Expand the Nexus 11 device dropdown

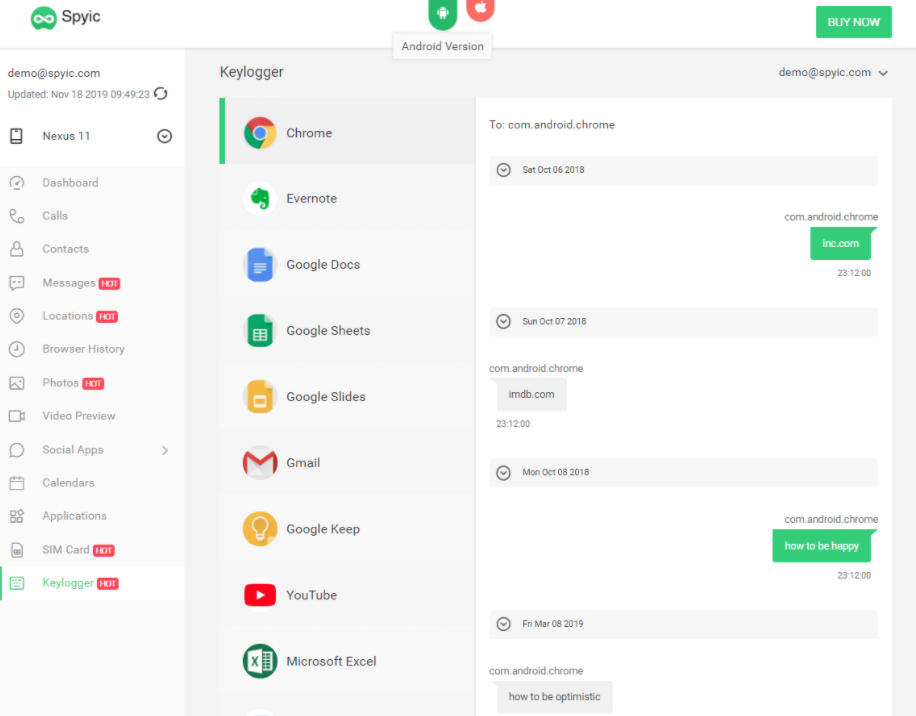165,136
